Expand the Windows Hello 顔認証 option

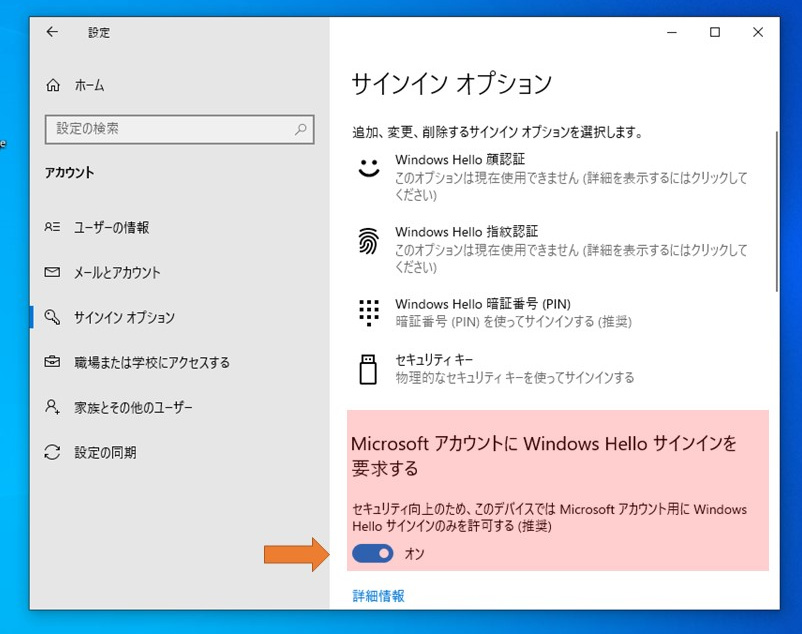pos(459,160)
